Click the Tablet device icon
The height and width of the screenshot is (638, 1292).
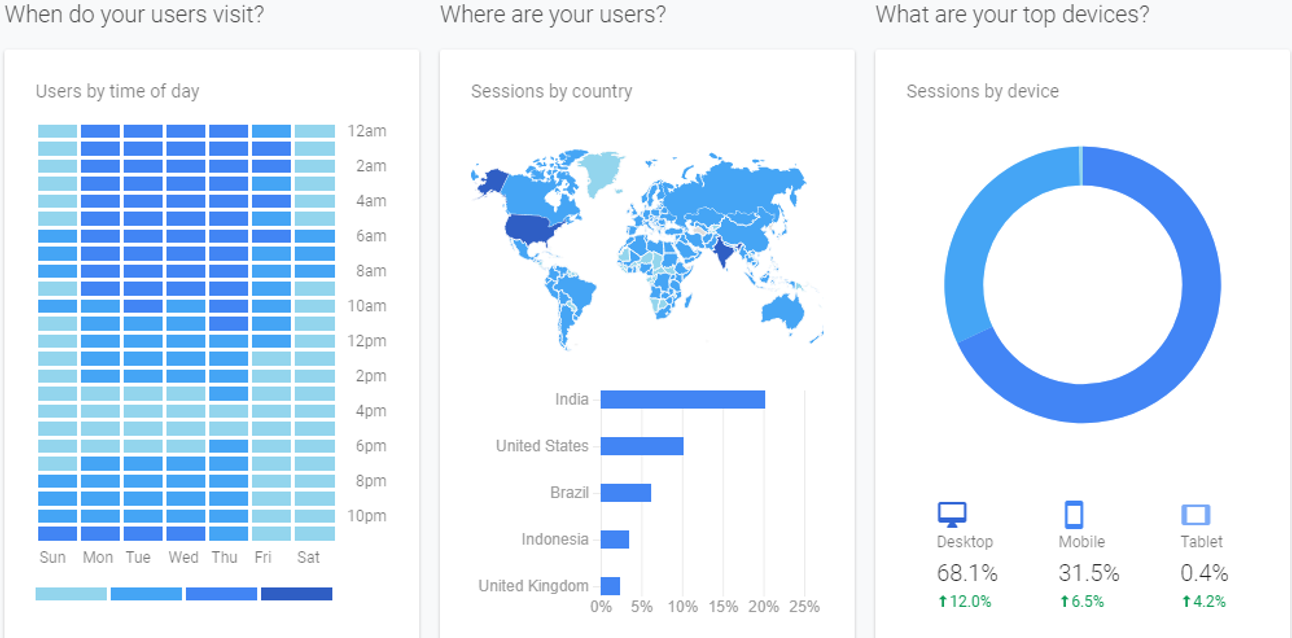1195,515
